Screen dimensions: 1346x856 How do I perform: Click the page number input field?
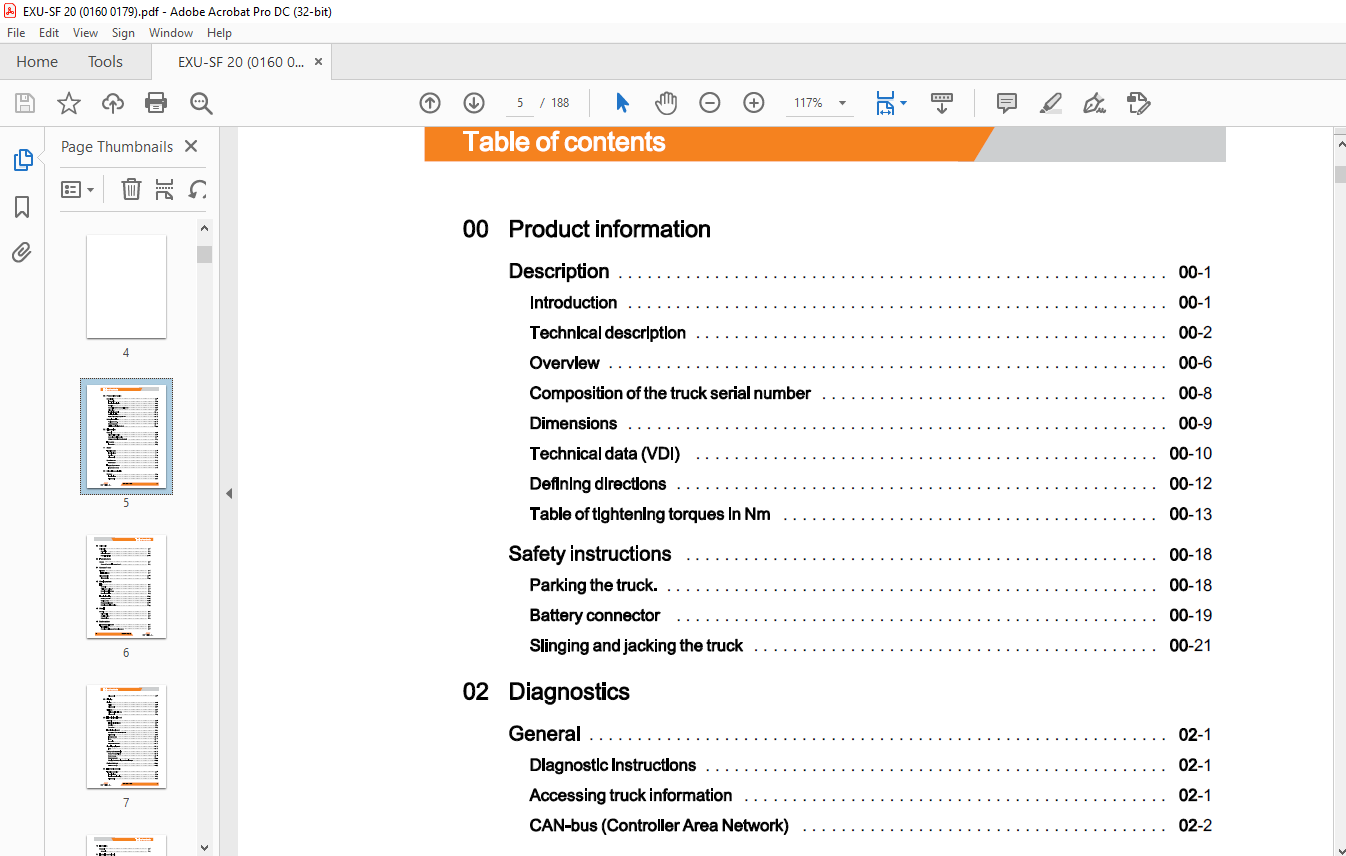pyautogui.click(x=519, y=103)
